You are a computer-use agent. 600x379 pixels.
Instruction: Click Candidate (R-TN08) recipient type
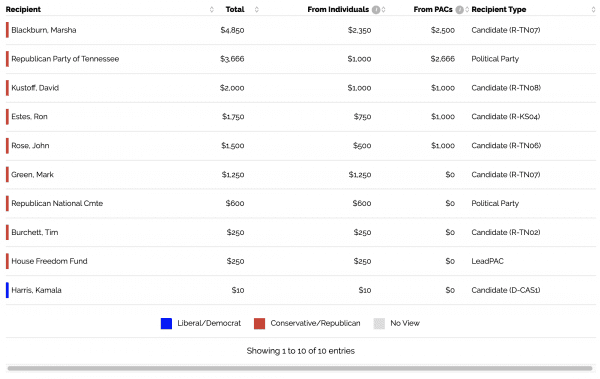[x=506, y=88]
